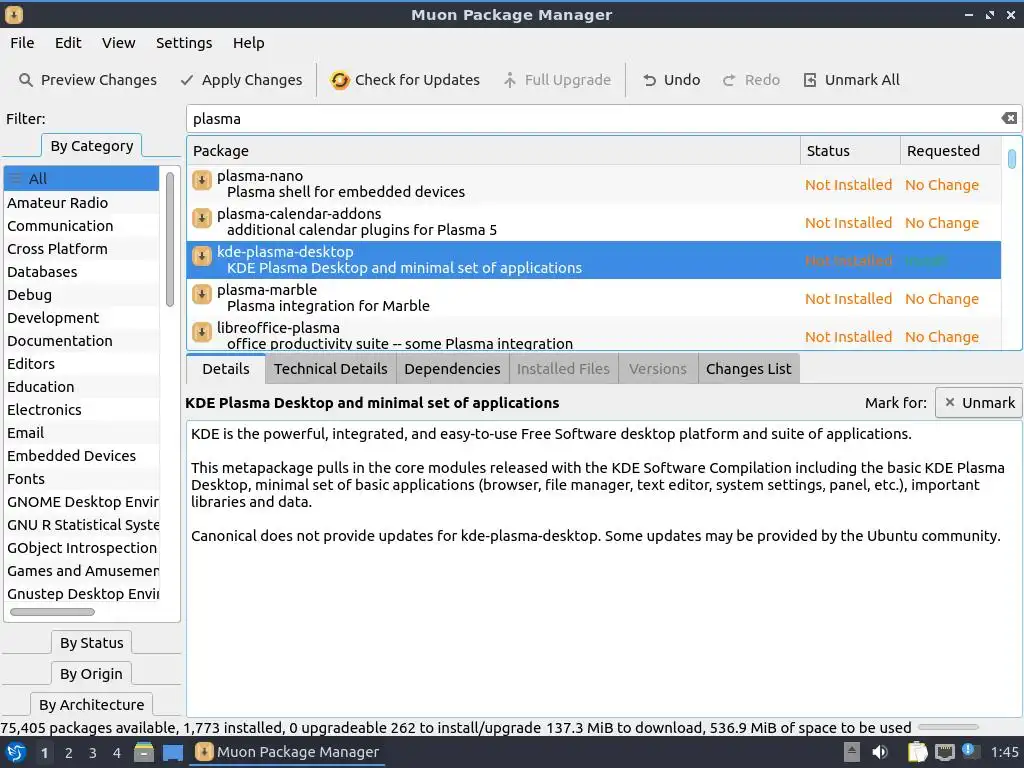Image resolution: width=1024 pixels, height=768 pixels.
Task: Open the View menu
Action: (x=118, y=43)
